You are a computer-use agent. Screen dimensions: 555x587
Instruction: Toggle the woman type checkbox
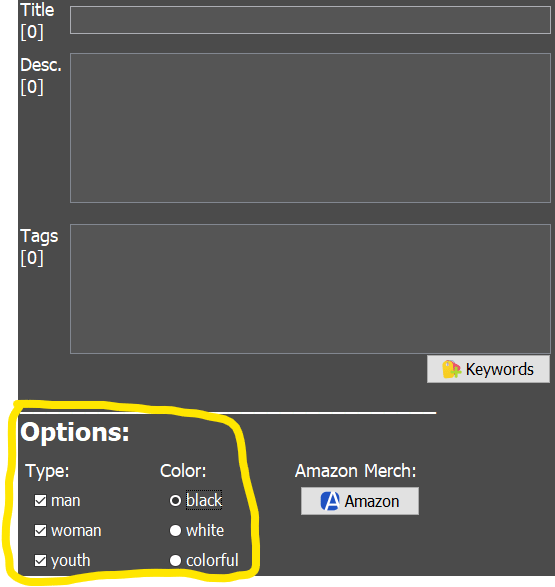coord(40,530)
